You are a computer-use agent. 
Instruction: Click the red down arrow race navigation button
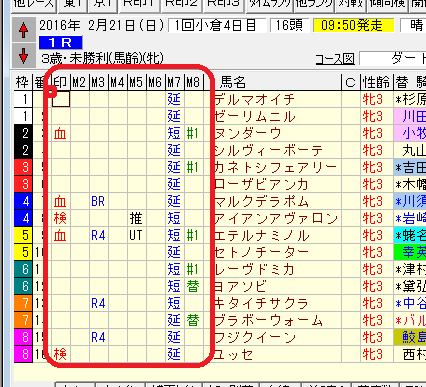(x=23, y=55)
